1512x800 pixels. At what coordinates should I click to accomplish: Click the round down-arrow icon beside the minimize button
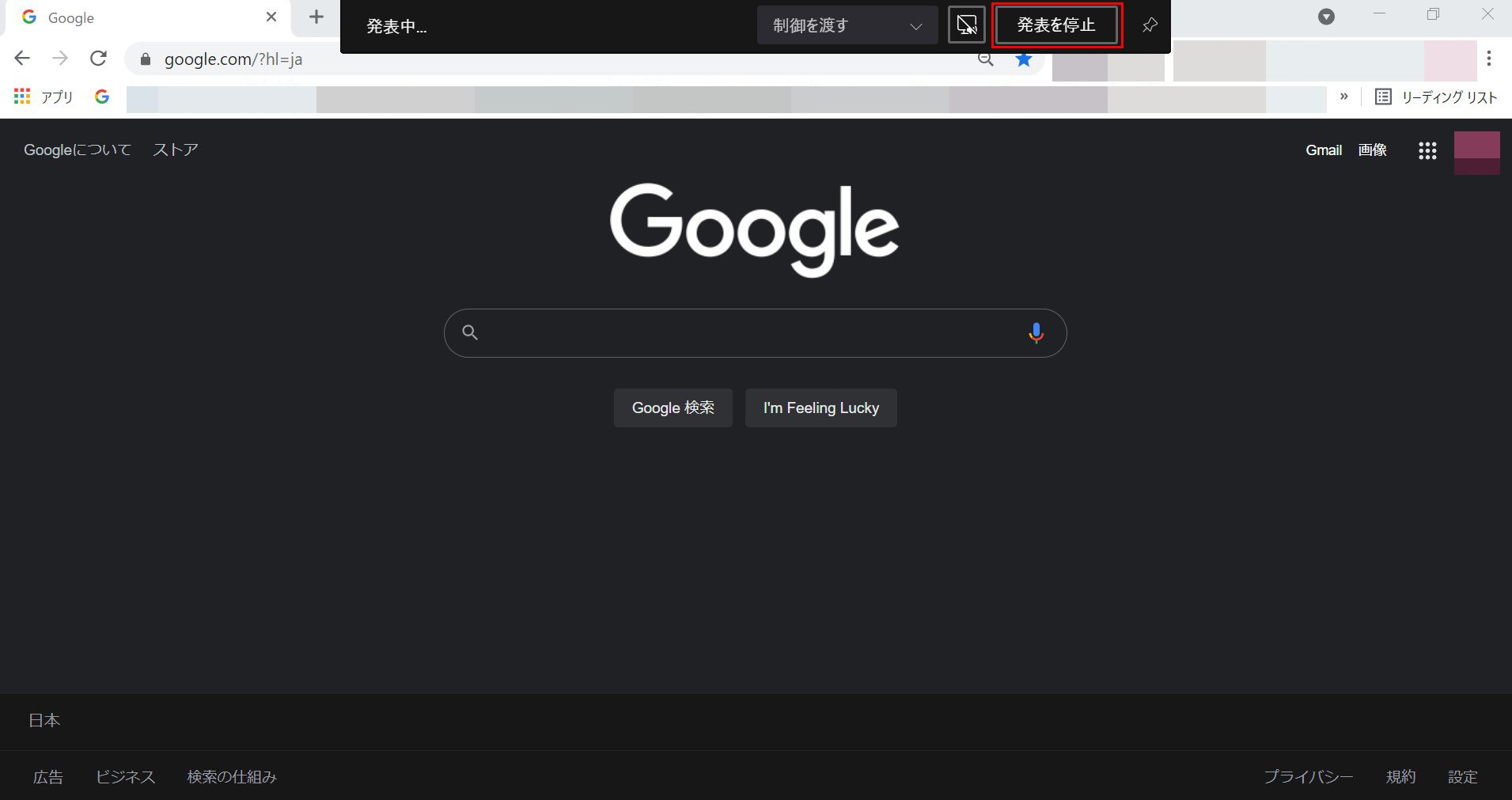click(1327, 17)
